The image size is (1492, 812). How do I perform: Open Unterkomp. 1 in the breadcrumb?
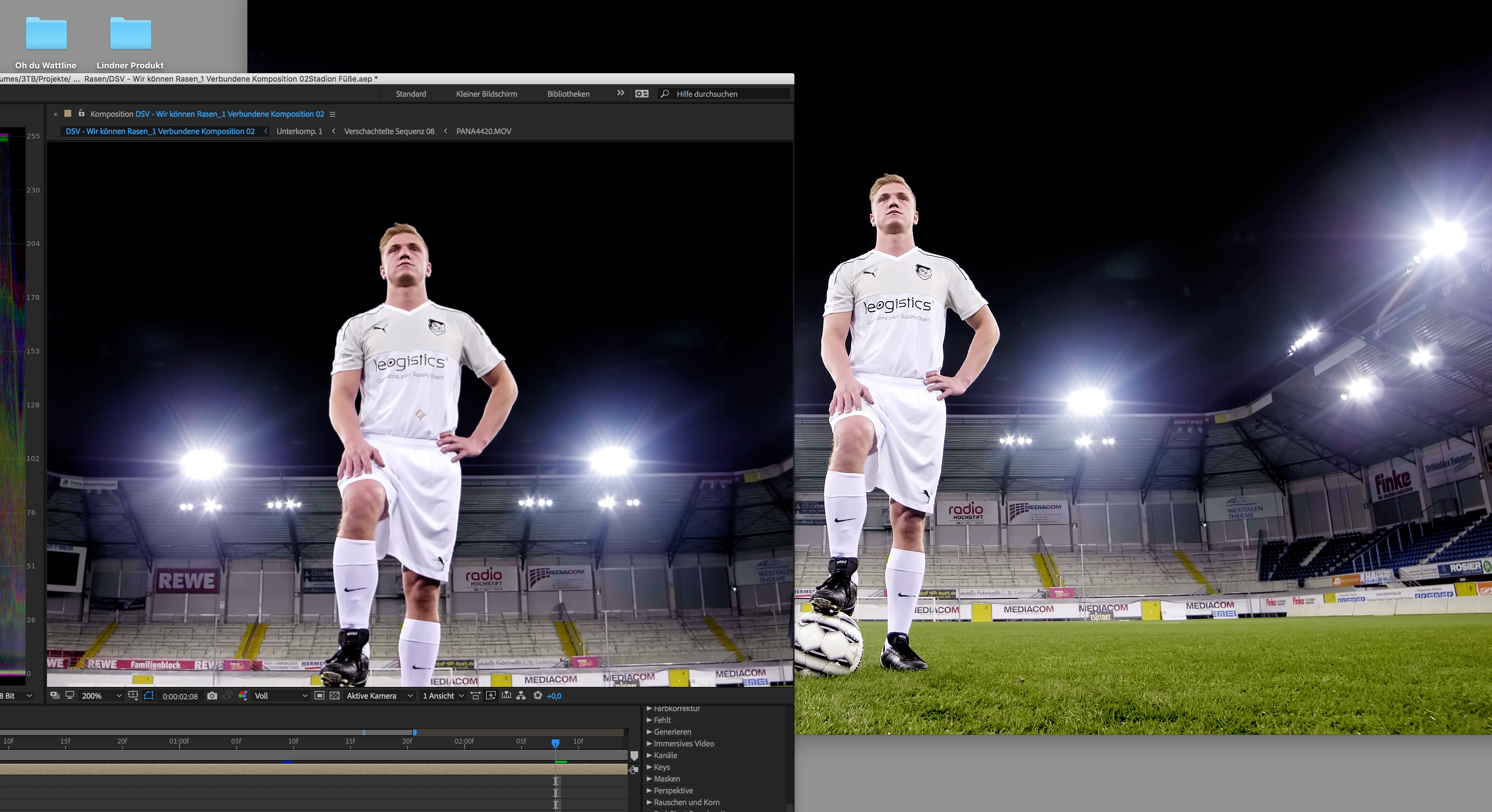pos(299,131)
